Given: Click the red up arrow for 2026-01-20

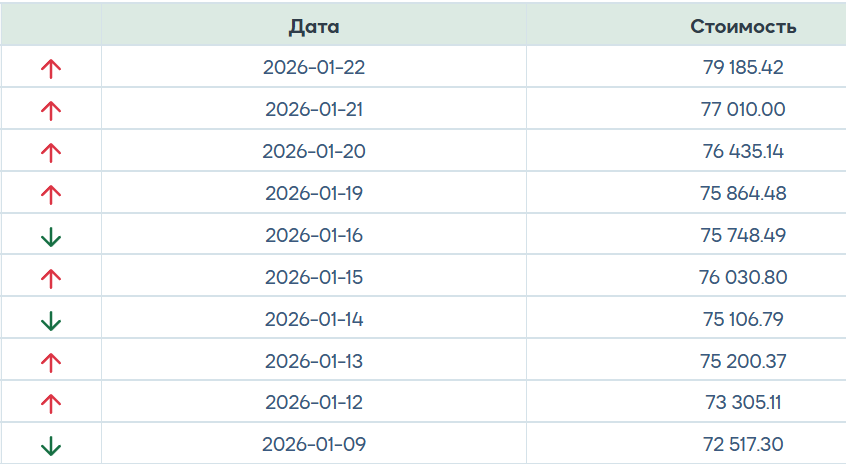Looking at the screenshot, I should [51, 153].
